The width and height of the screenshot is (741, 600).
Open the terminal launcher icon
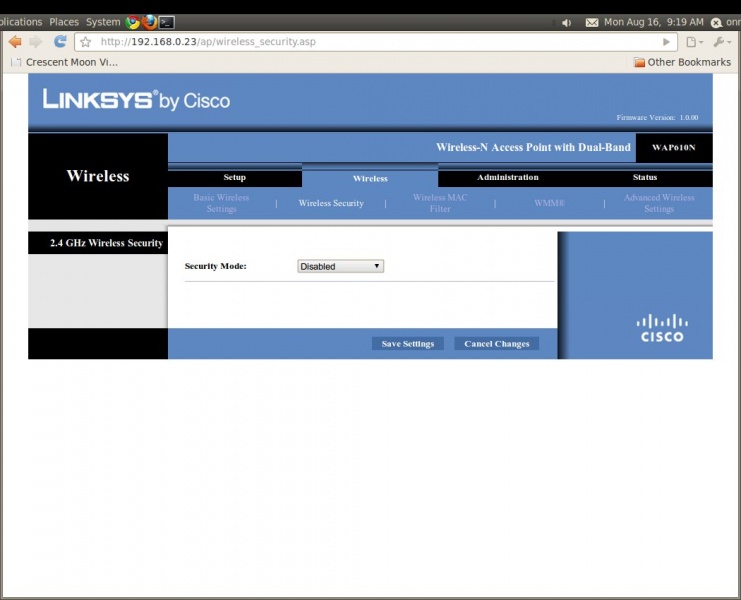pos(166,22)
